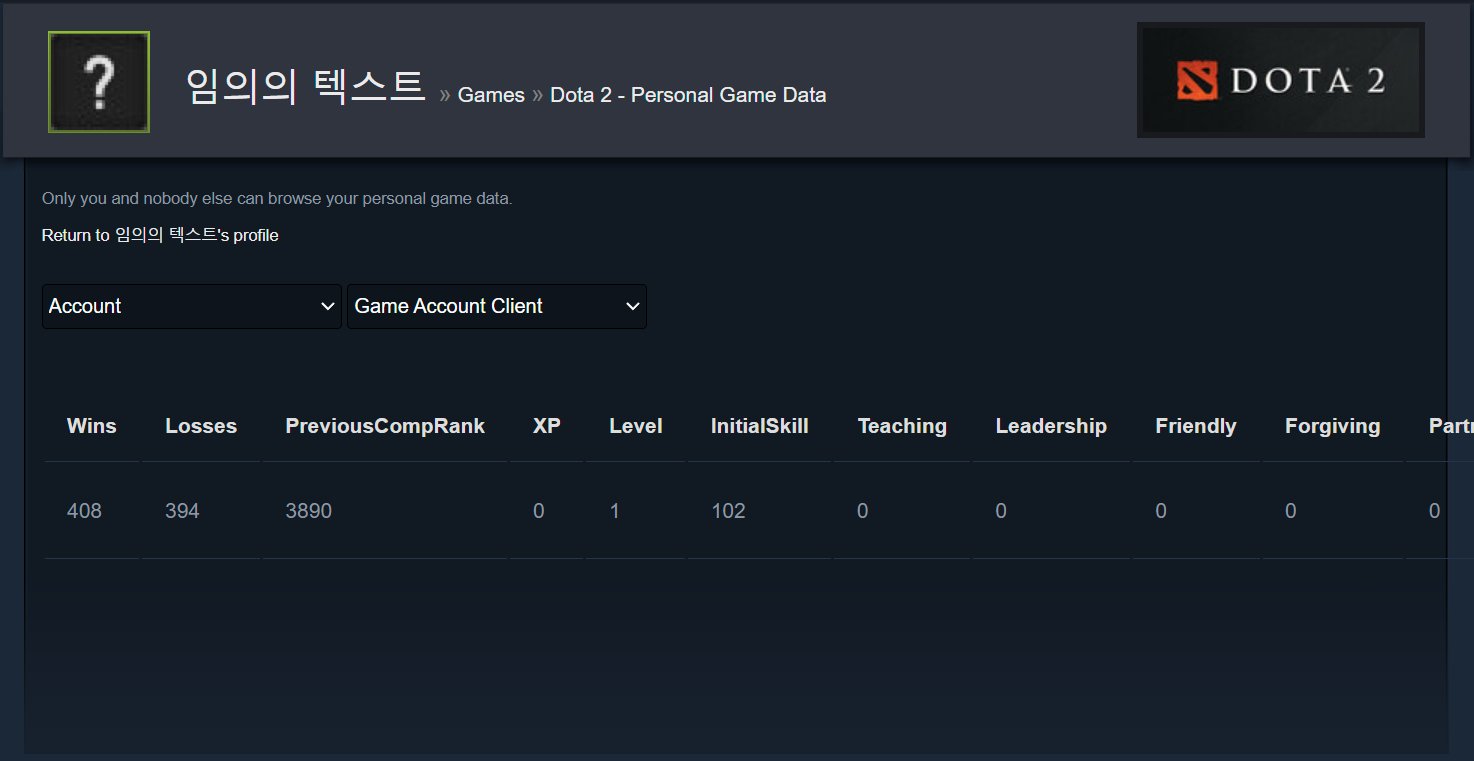1474x761 pixels.
Task: Click the Losses value 394
Action: (182, 511)
